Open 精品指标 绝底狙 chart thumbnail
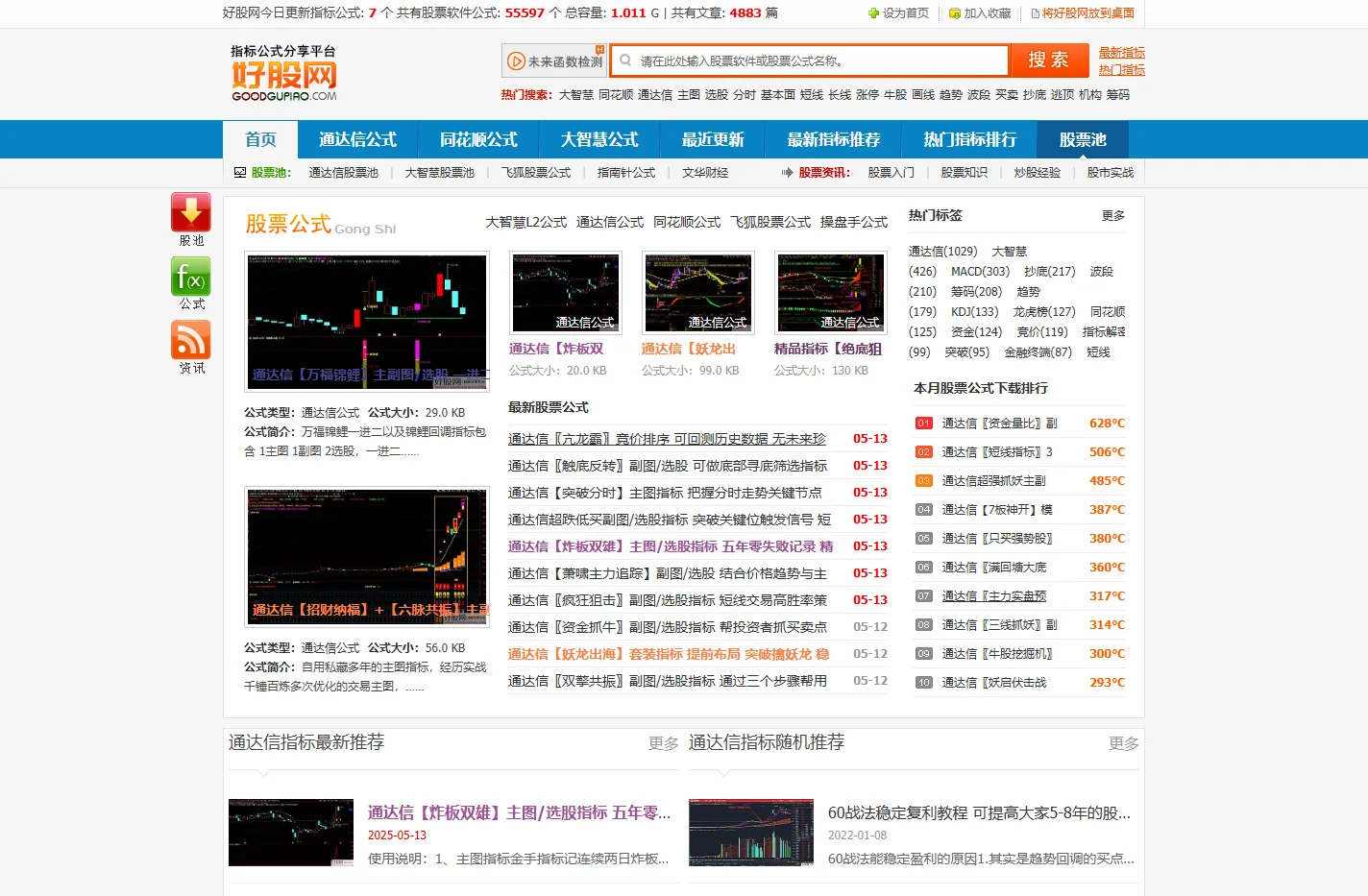The image size is (1368, 896). pos(830,292)
